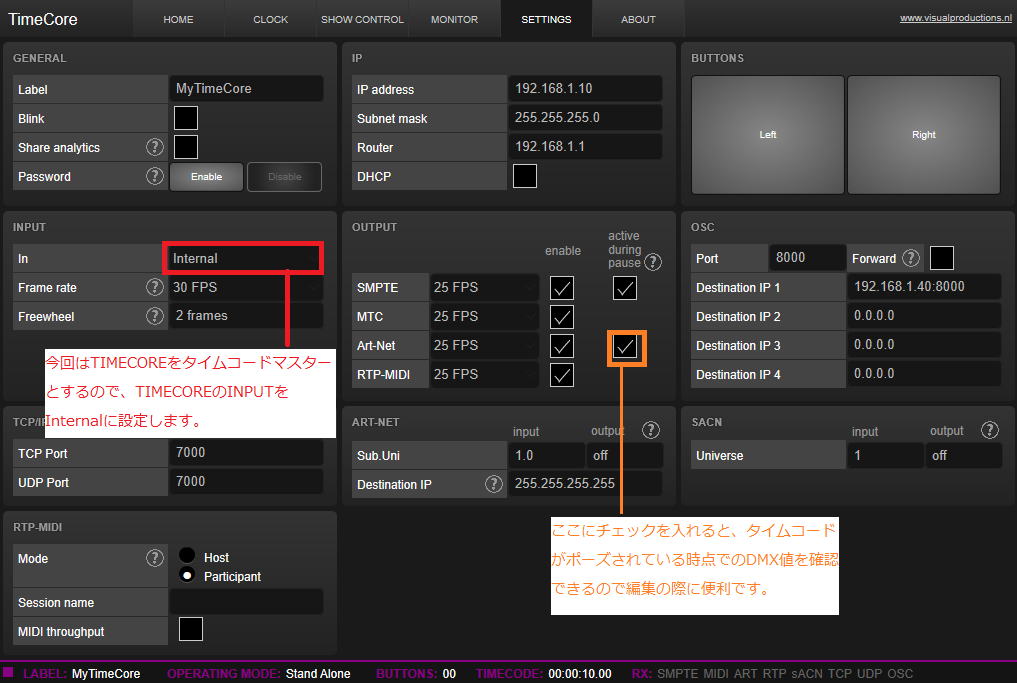Screen dimensions: 1017x683
Task: Focus the Destination IP 3 field
Action: 924,345
